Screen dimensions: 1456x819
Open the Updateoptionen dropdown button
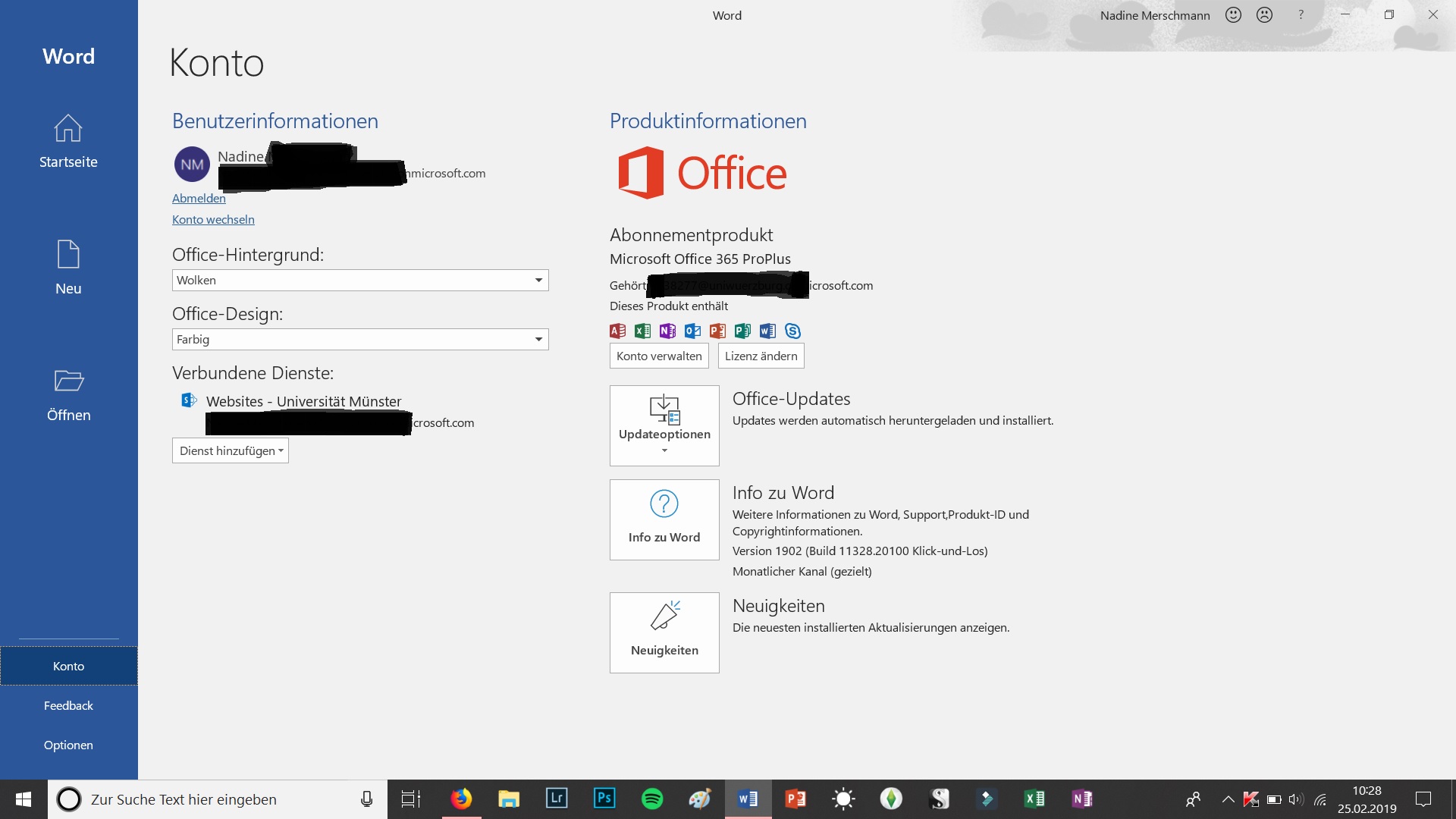pos(664,425)
